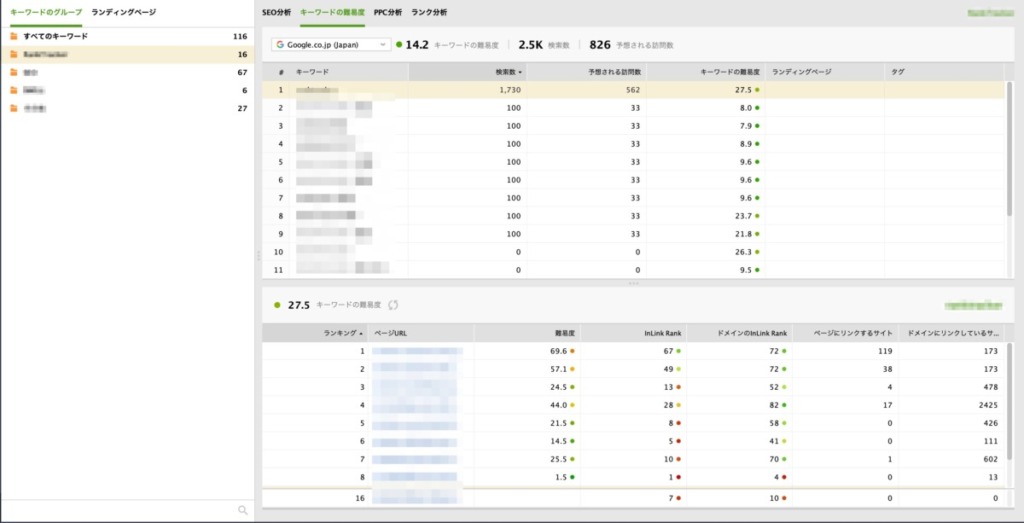The height and width of the screenshot is (523, 1024).
Task: Open the ランク分析 tab
Action: pyautogui.click(x=429, y=12)
